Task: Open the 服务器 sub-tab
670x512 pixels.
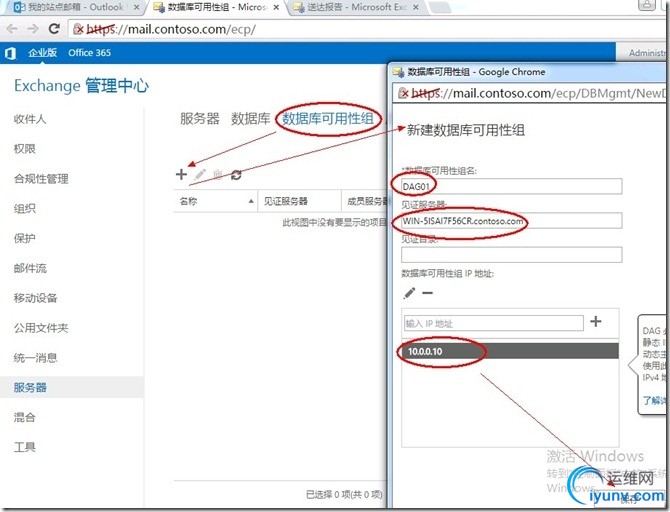Action: point(200,119)
